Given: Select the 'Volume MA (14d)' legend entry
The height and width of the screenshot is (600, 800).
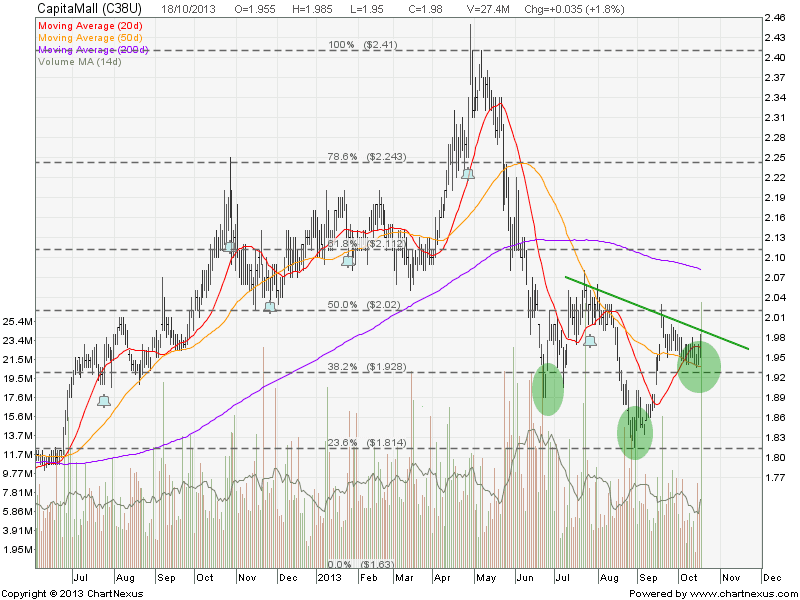Looking at the screenshot, I should pyautogui.click(x=80, y=62).
